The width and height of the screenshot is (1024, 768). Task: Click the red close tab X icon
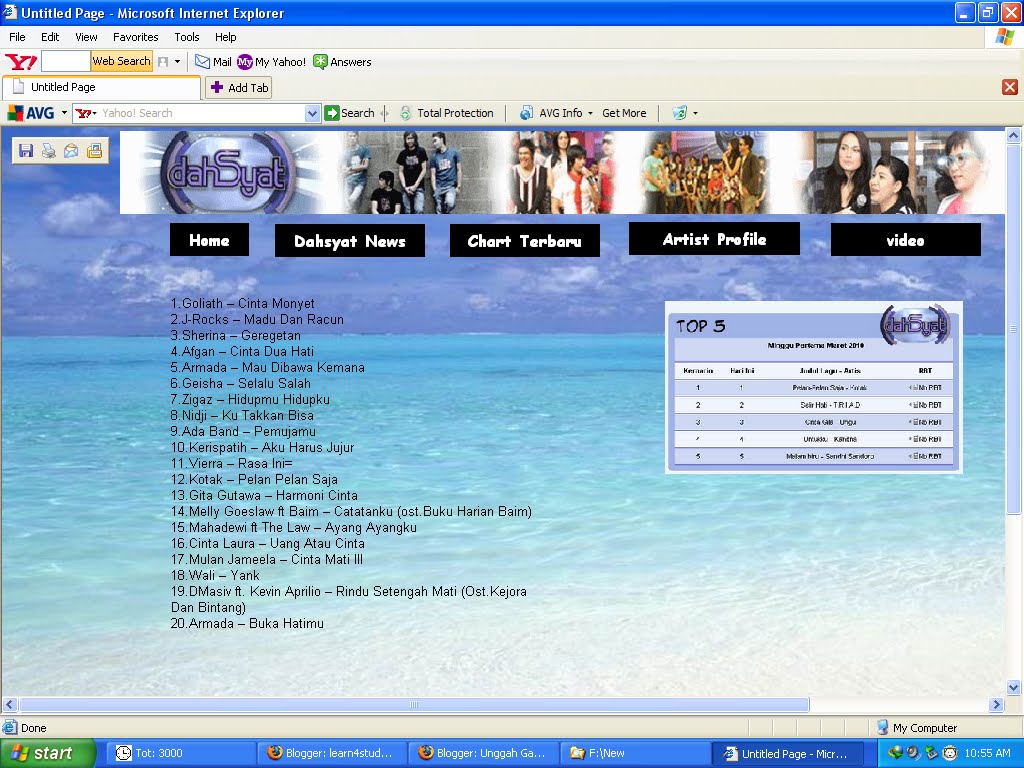(x=1010, y=87)
